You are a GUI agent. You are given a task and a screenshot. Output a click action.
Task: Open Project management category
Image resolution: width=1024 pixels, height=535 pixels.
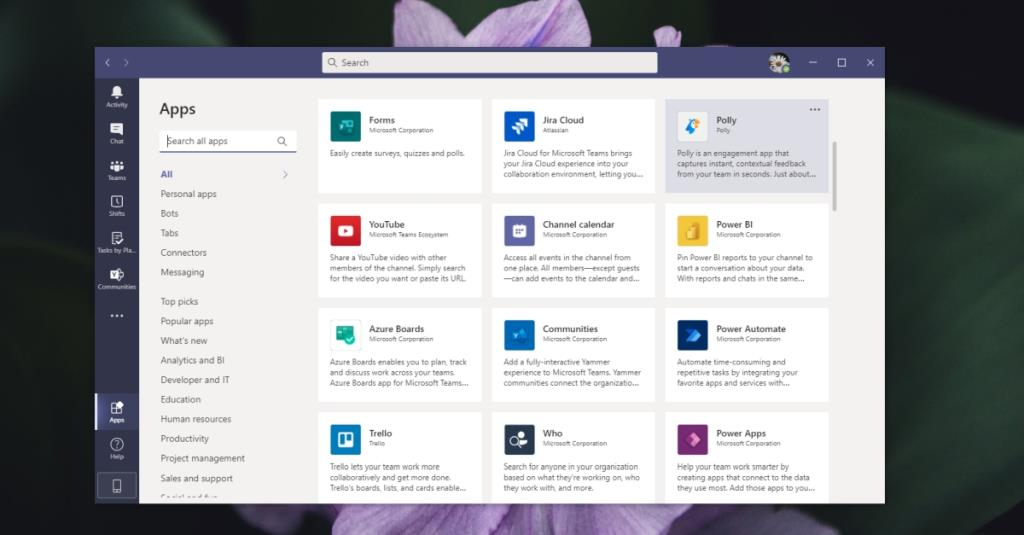coord(202,459)
